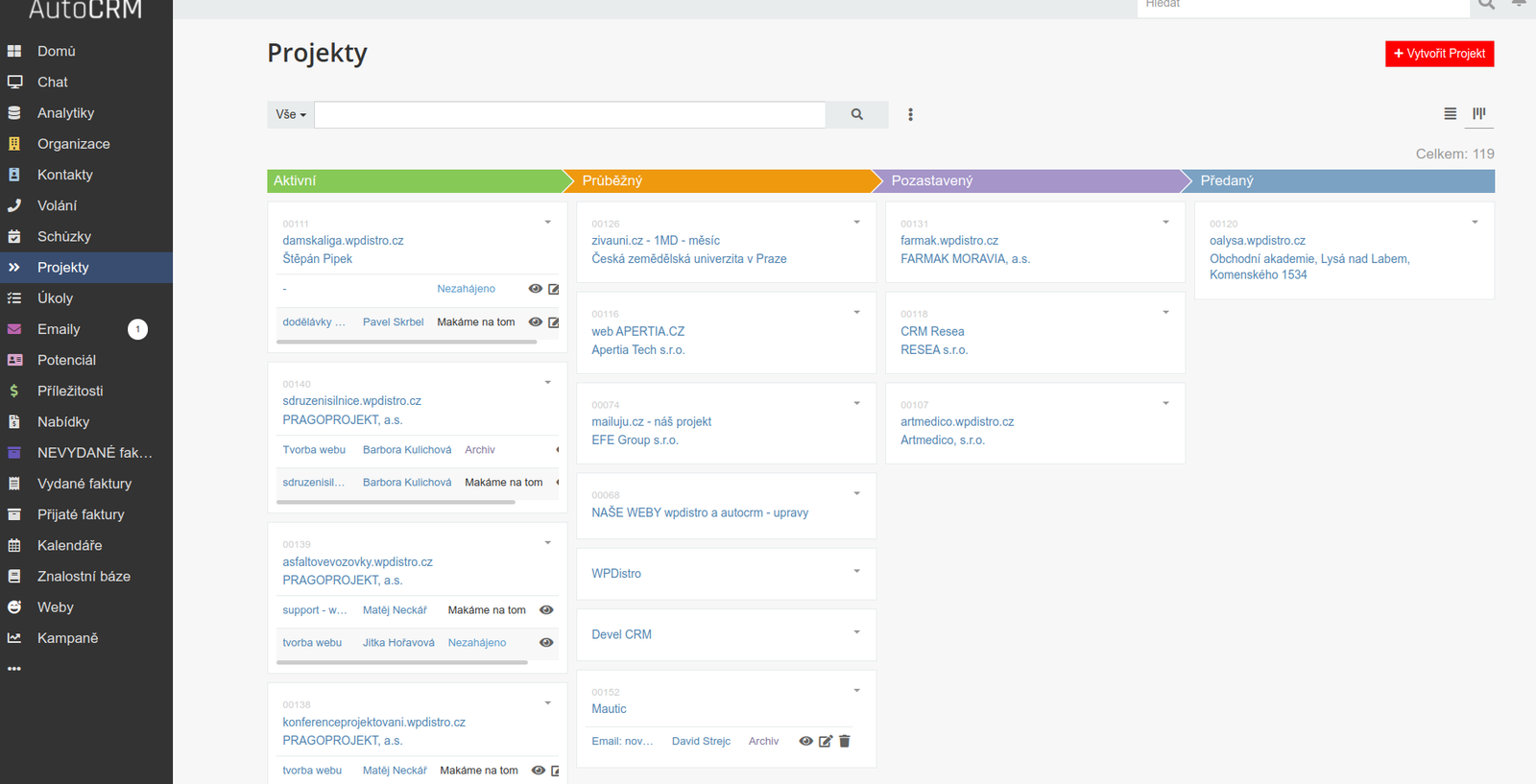Screen dimensions: 1536x784
Task: Expand menu of asfaltovevozovky.wpdistro.cz card
Action: click(x=548, y=543)
